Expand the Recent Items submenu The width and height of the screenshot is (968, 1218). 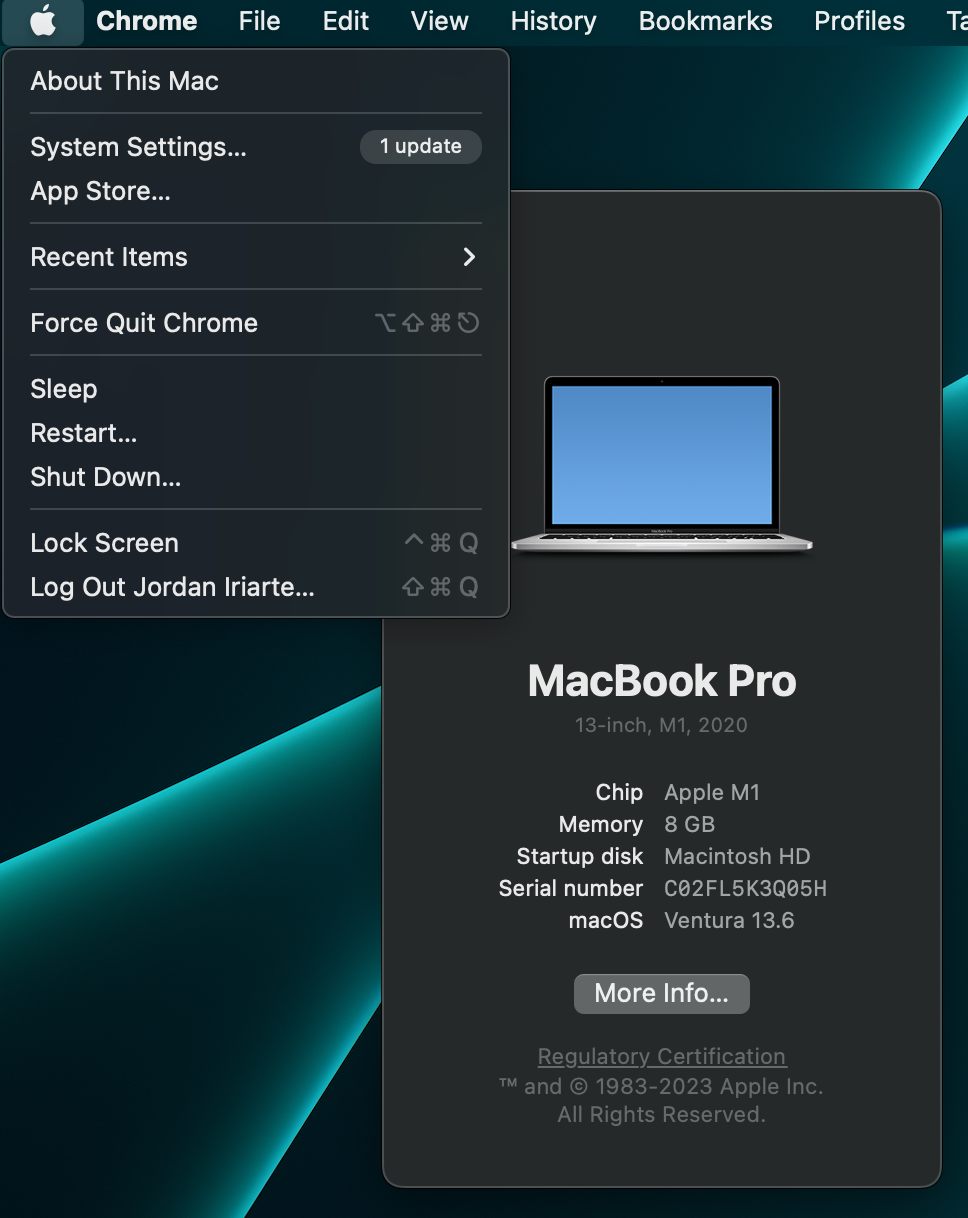click(108, 257)
